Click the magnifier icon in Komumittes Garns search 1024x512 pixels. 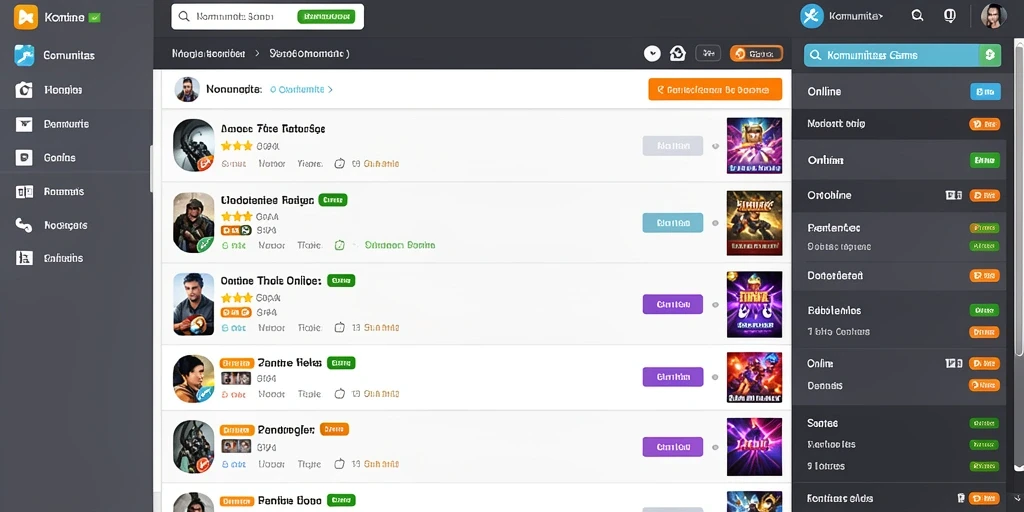(815, 56)
